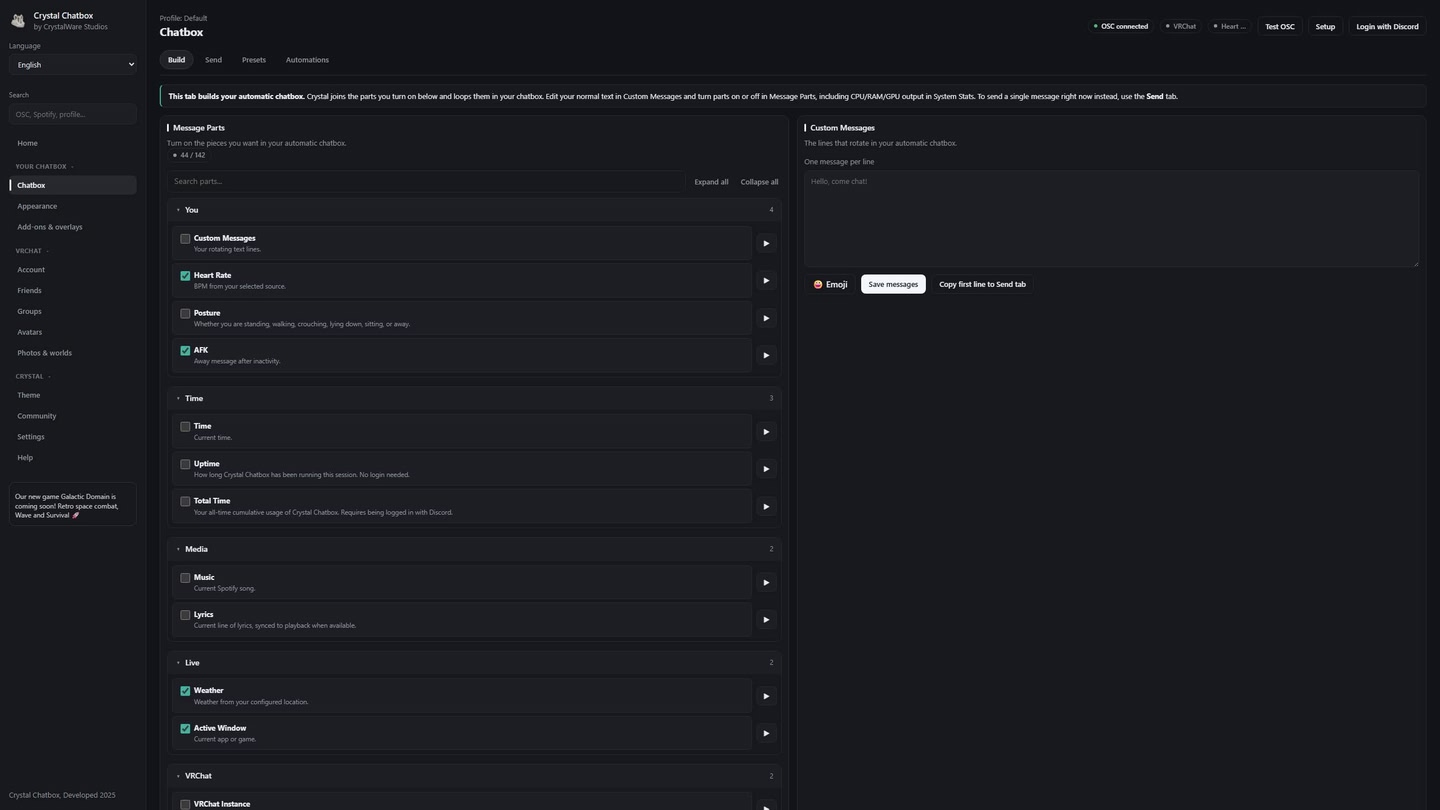The height and width of the screenshot is (810, 1440).
Task: Collapse the Live section
Action: [475, 663]
